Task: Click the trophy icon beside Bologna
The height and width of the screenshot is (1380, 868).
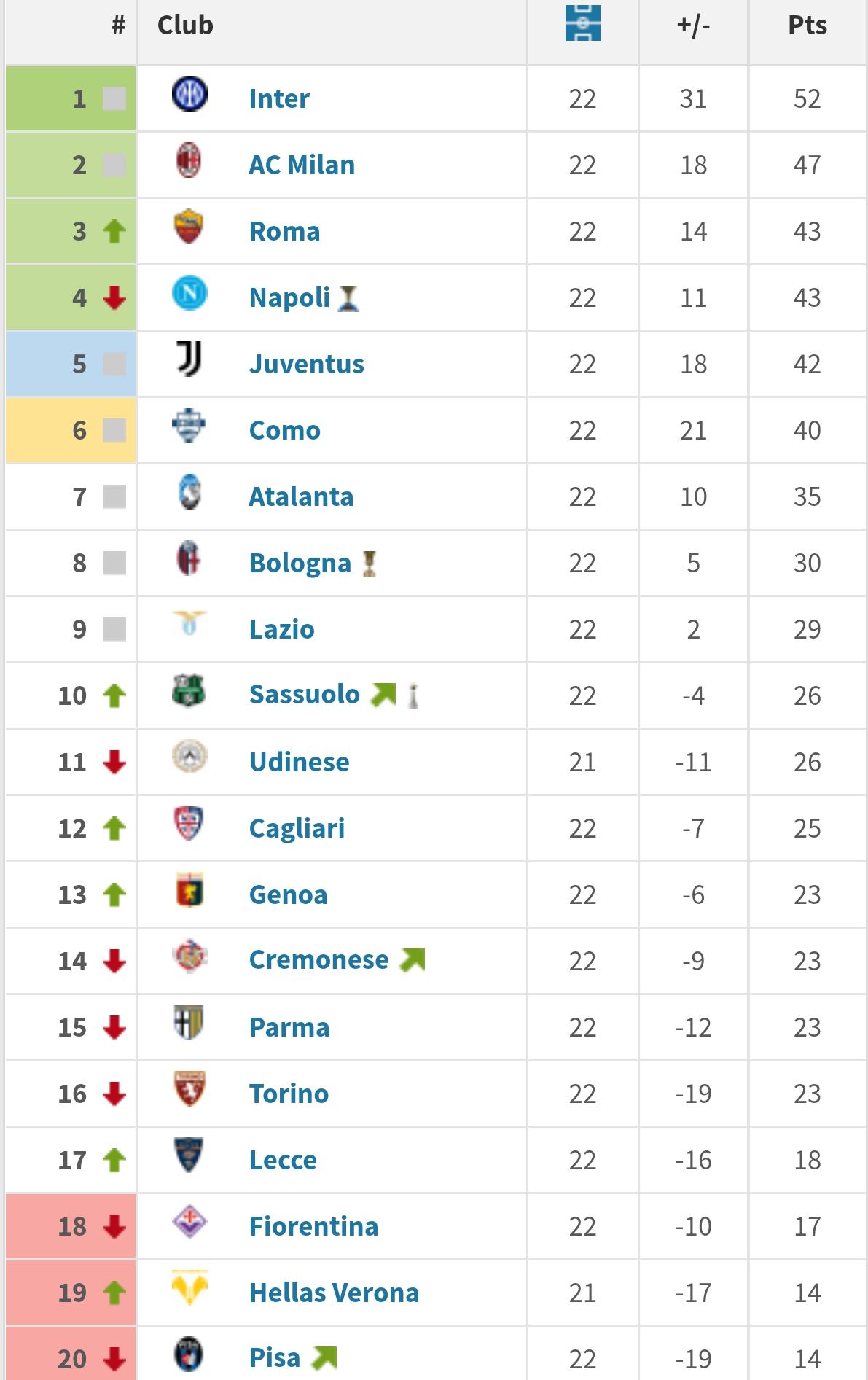Action: (x=370, y=564)
